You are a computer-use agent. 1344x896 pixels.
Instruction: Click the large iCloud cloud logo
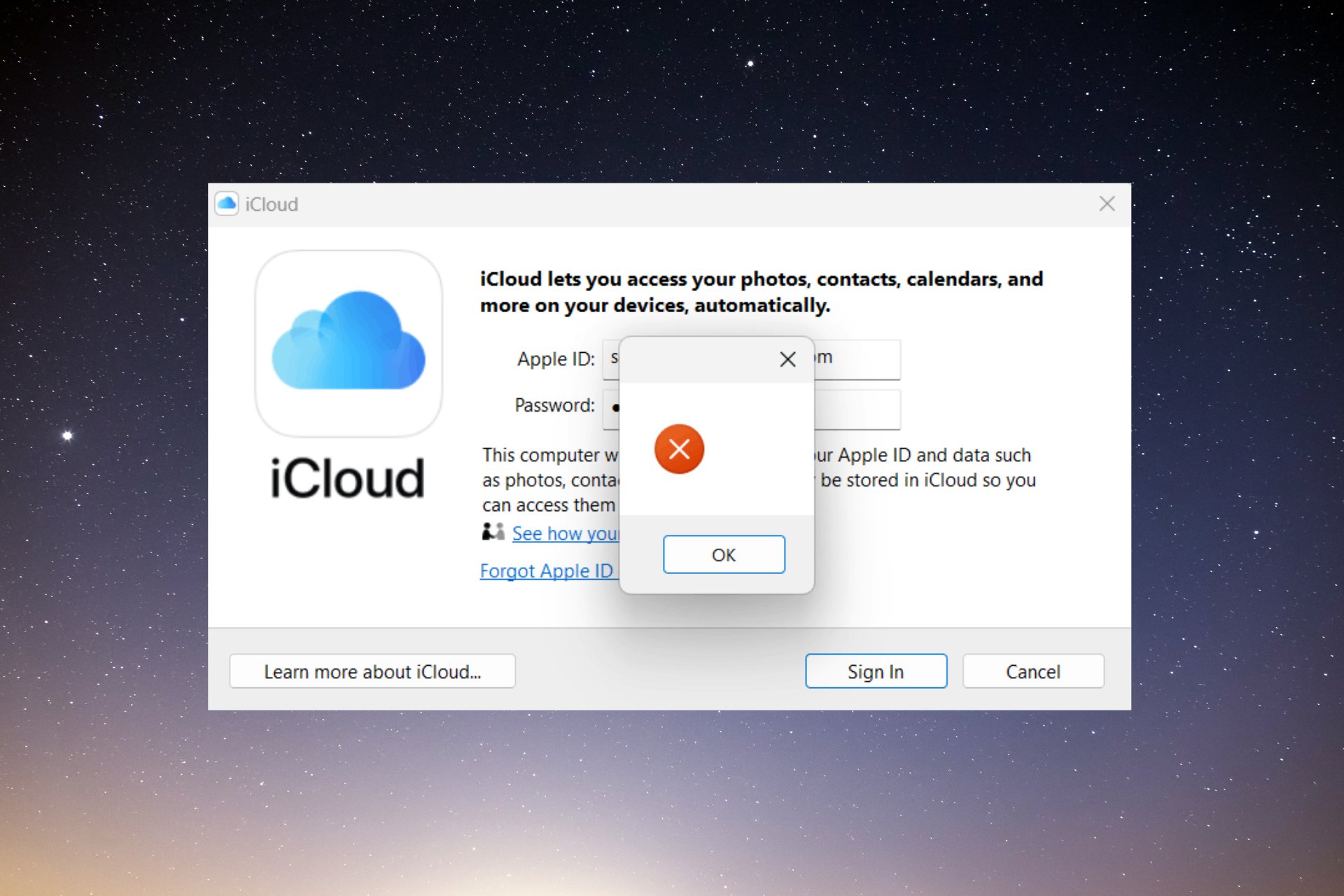[349, 343]
